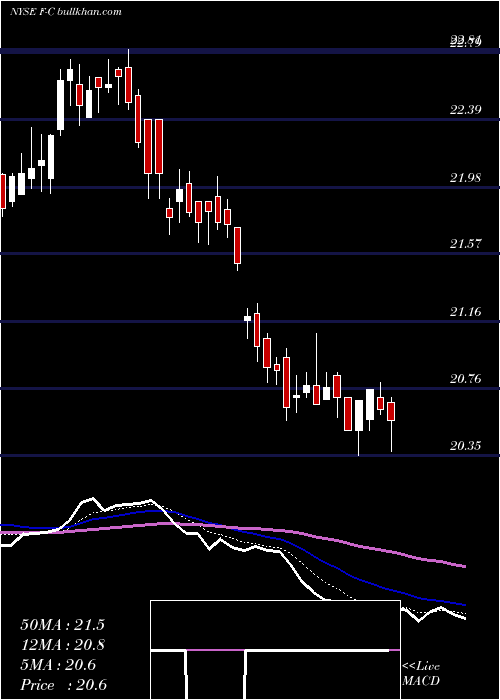Viewport: 500px width, 700px height.
Task: Click the 'NYSE F-C bullkhan.com' chart title
Action: click(66, 11)
